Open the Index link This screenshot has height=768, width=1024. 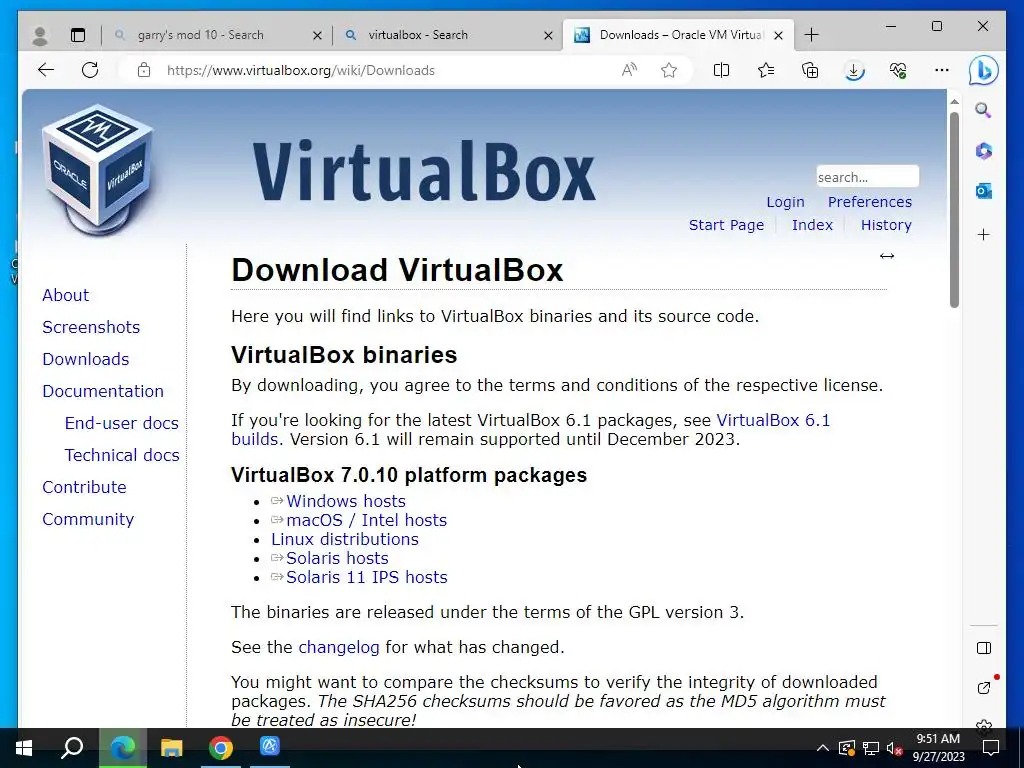pyautogui.click(x=812, y=225)
